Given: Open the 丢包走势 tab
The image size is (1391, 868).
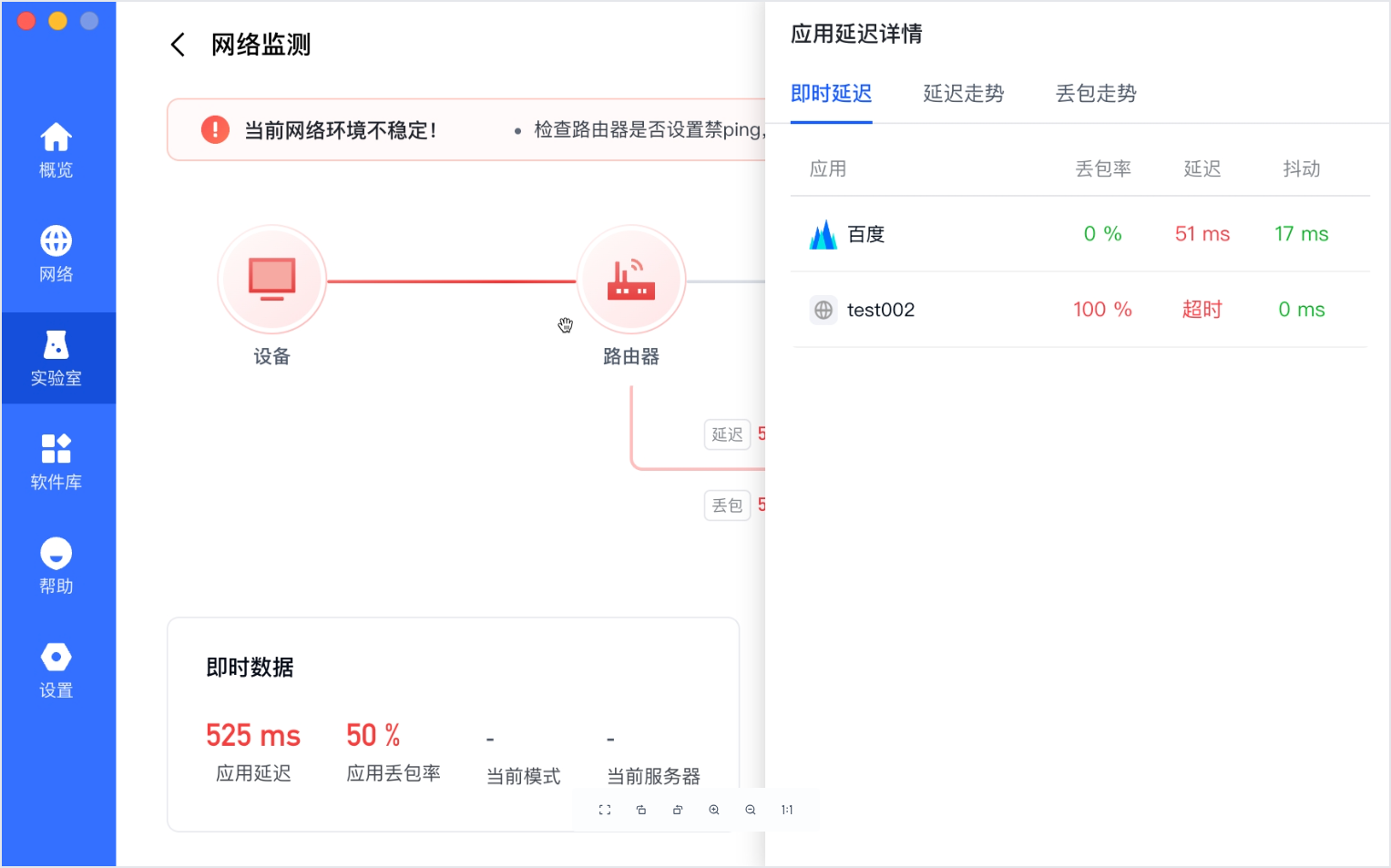Looking at the screenshot, I should 1096,94.
